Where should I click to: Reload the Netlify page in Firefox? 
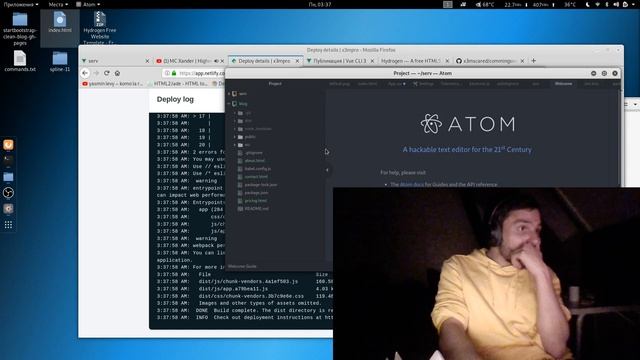[x=107, y=73]
